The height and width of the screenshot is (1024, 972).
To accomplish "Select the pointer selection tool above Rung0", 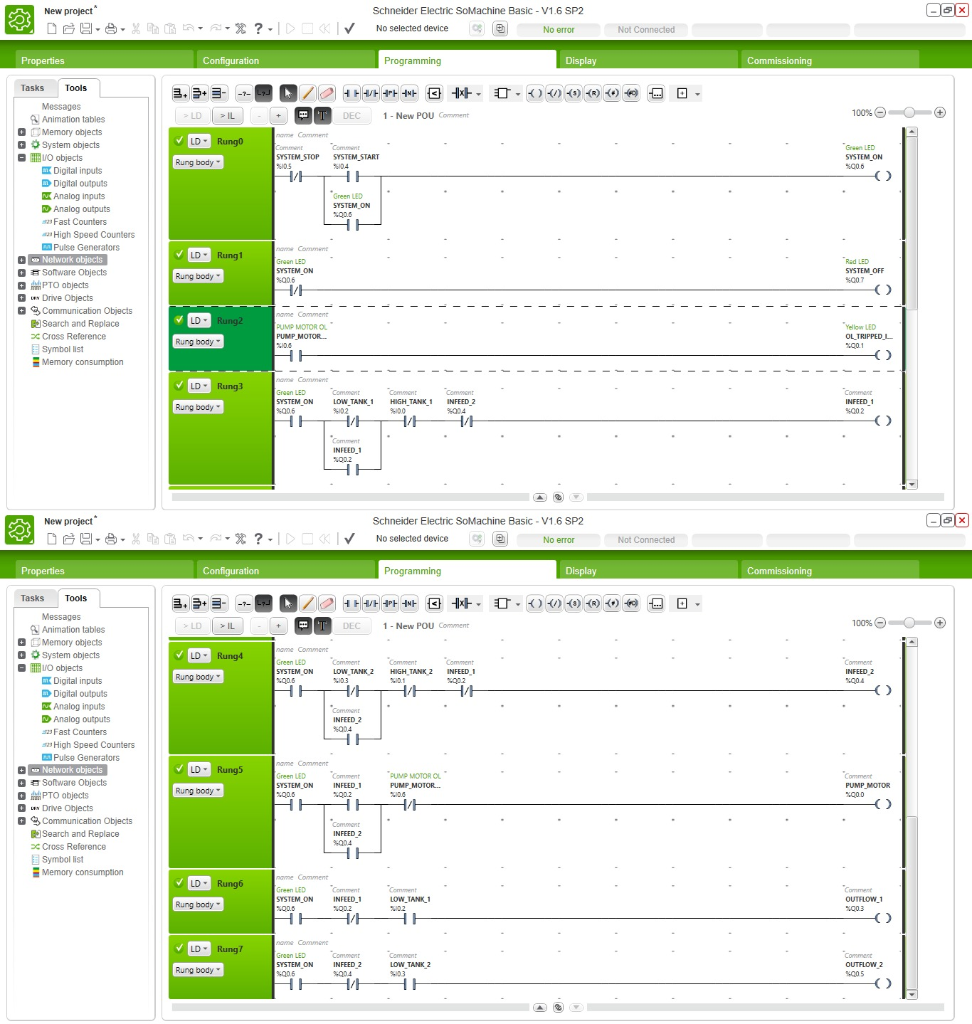I will pyautogui.click(x=289, y=93).
